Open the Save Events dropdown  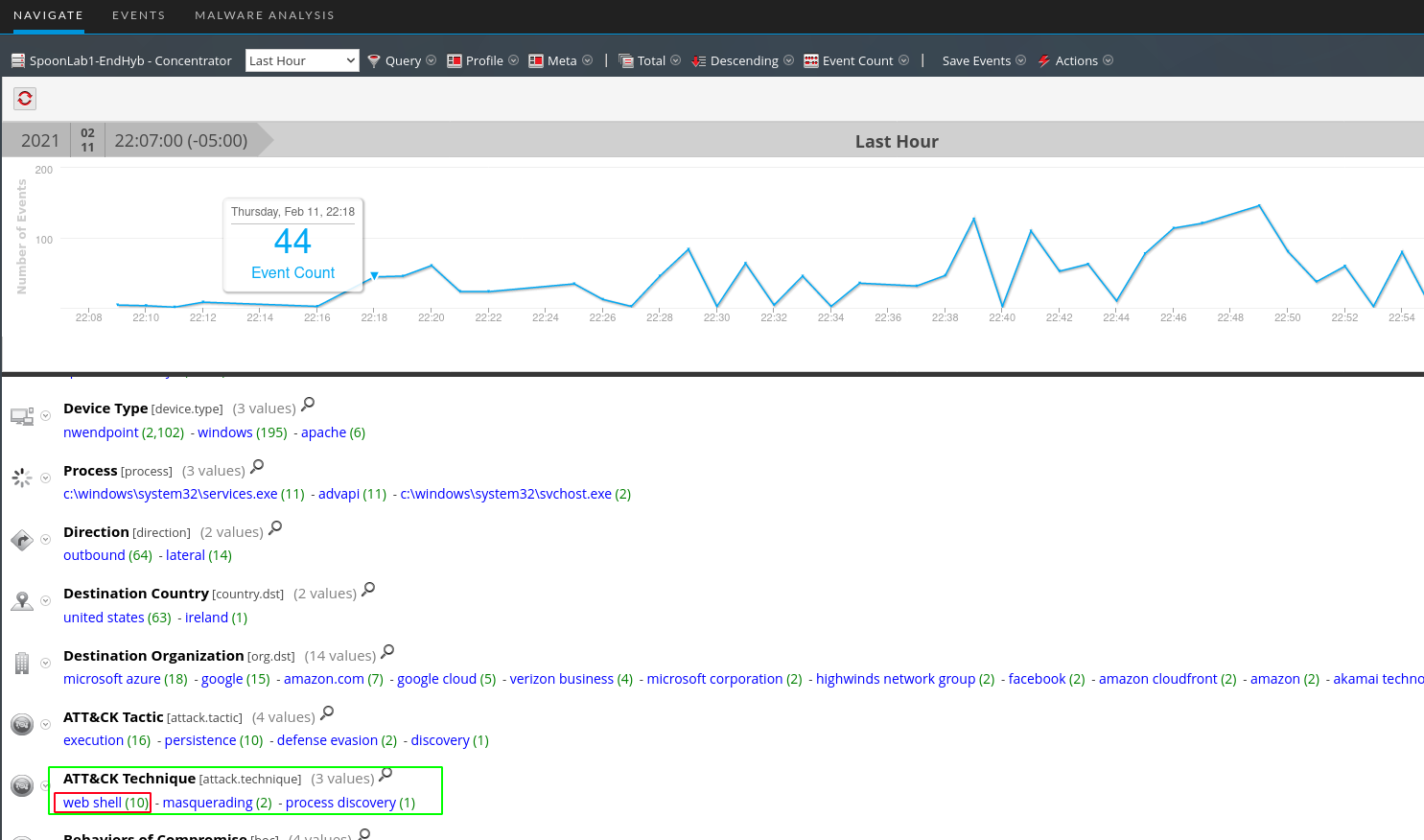(x=1020, y=60)
